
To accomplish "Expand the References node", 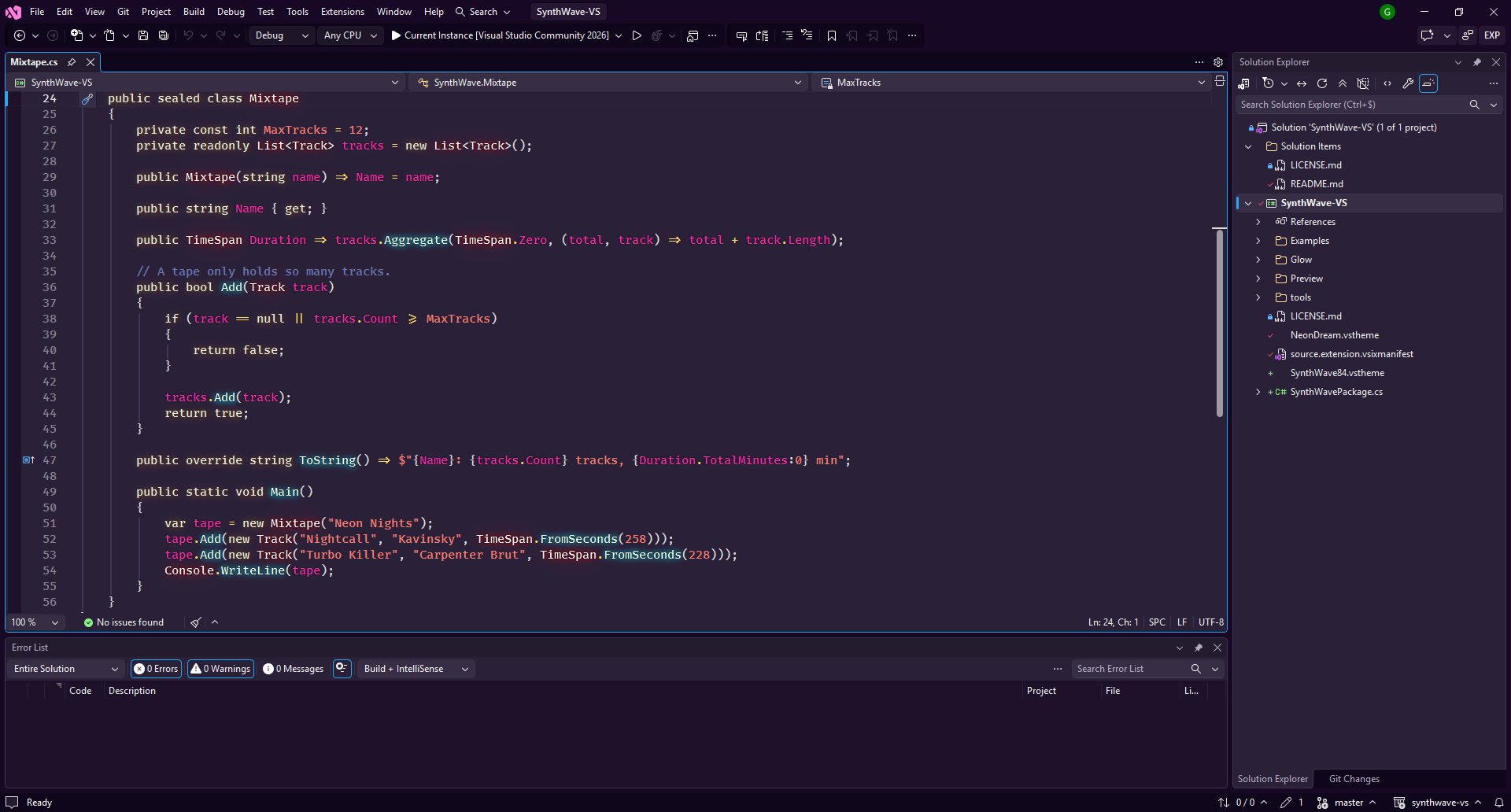I will pos(1258,222).
